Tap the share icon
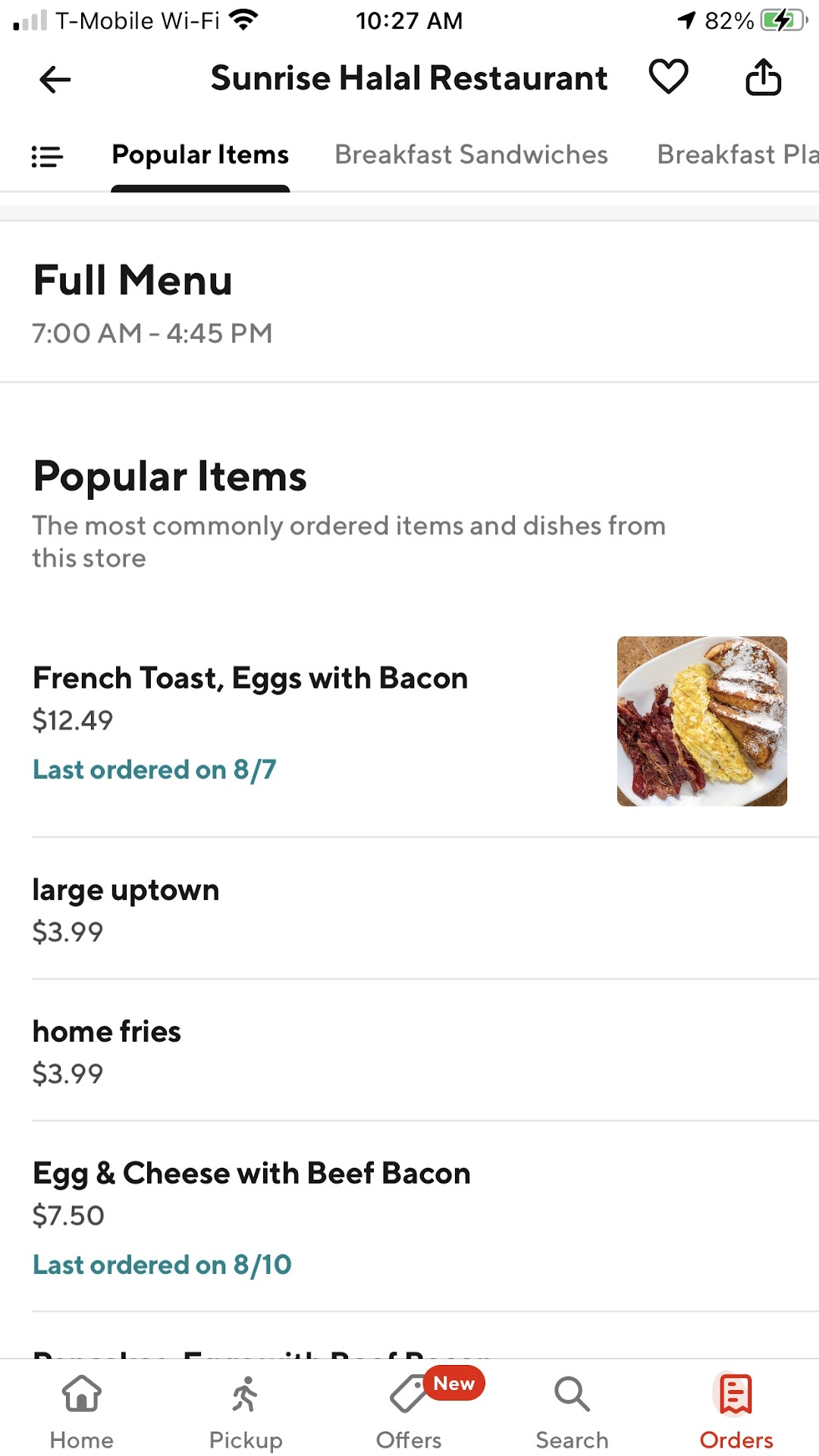The height and width of the screenshot is (1456, 819). (x=763, y=77)
